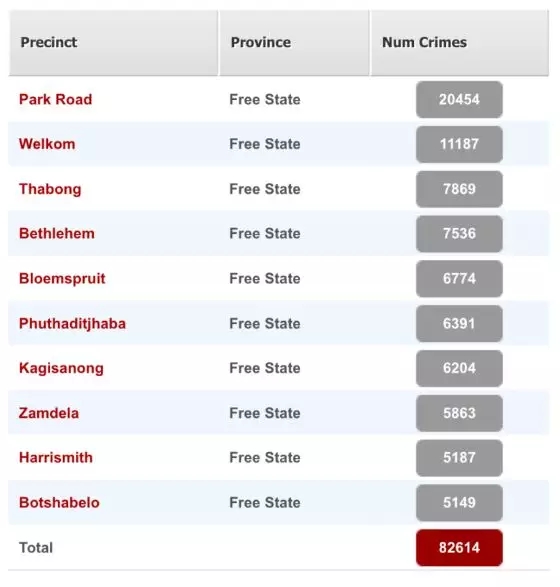The image size is (560, 587).
Task: Click the 6774 crime count badge
Action: 459,279
